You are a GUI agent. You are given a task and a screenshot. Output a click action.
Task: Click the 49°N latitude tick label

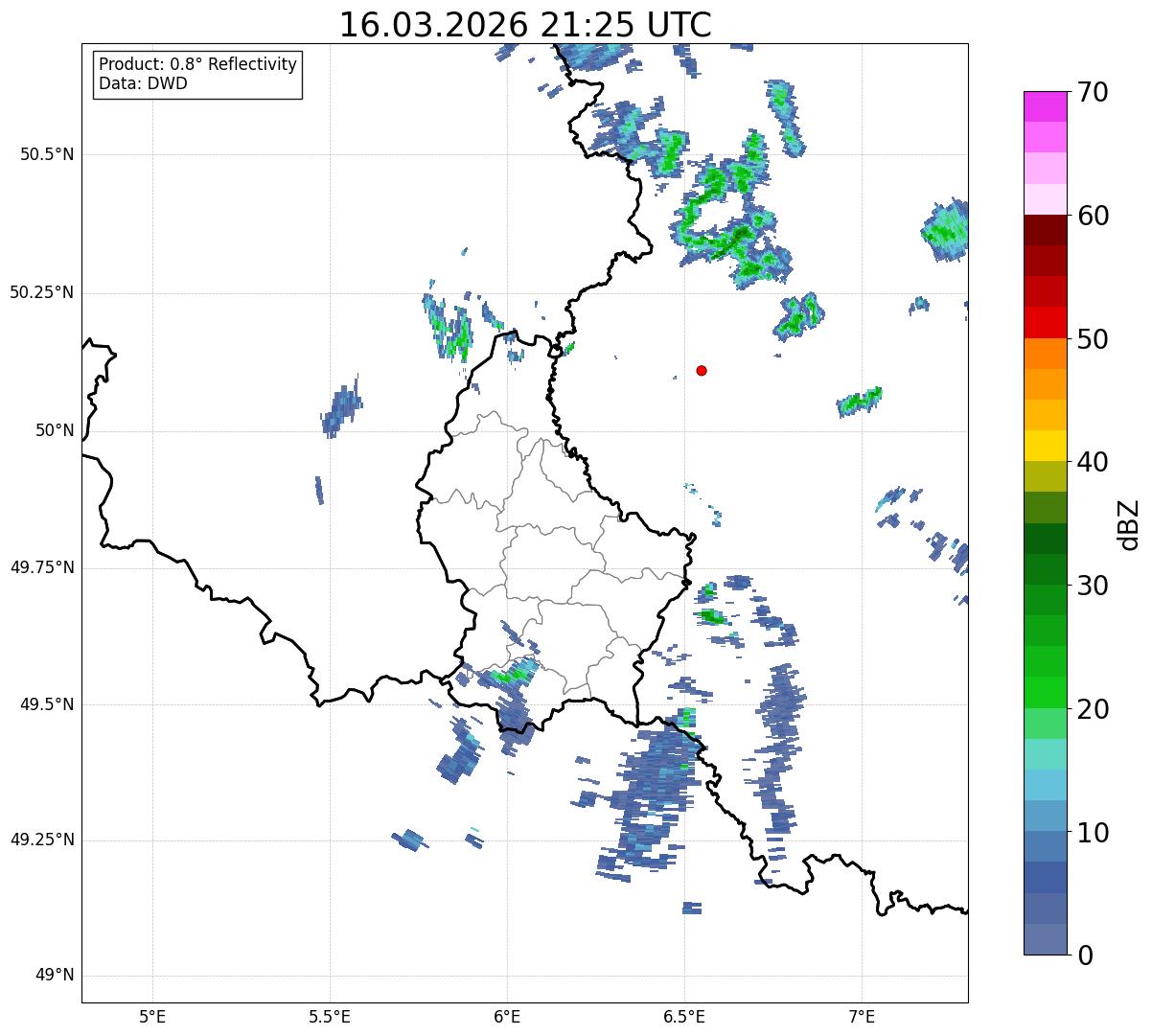pos(54,976)
